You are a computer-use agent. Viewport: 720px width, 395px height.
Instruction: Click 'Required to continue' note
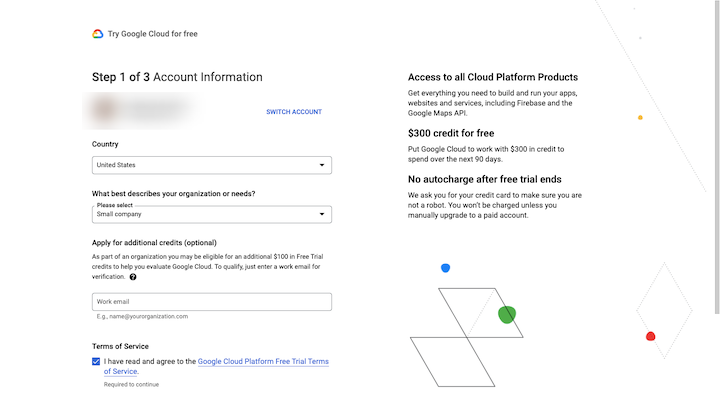(131, 384)
